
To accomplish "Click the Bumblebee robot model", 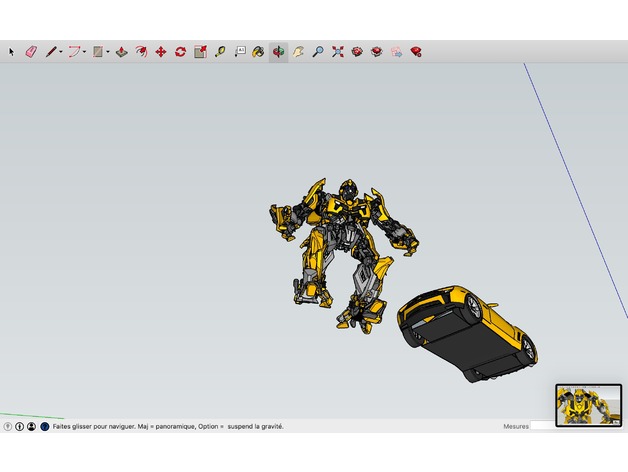I will [344, 256].
